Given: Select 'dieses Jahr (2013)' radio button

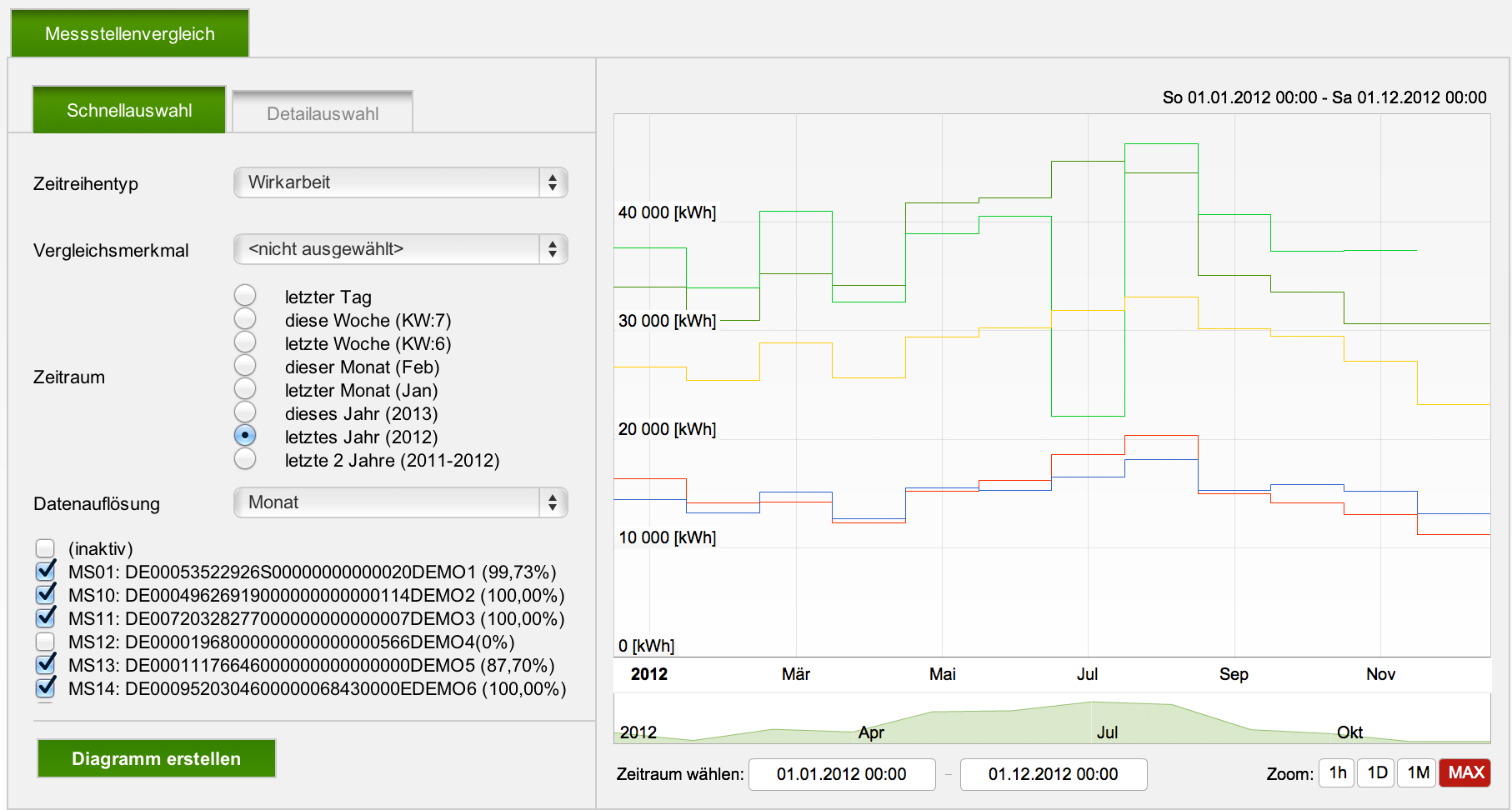Looking at the screenshot, I should (245, 412).
